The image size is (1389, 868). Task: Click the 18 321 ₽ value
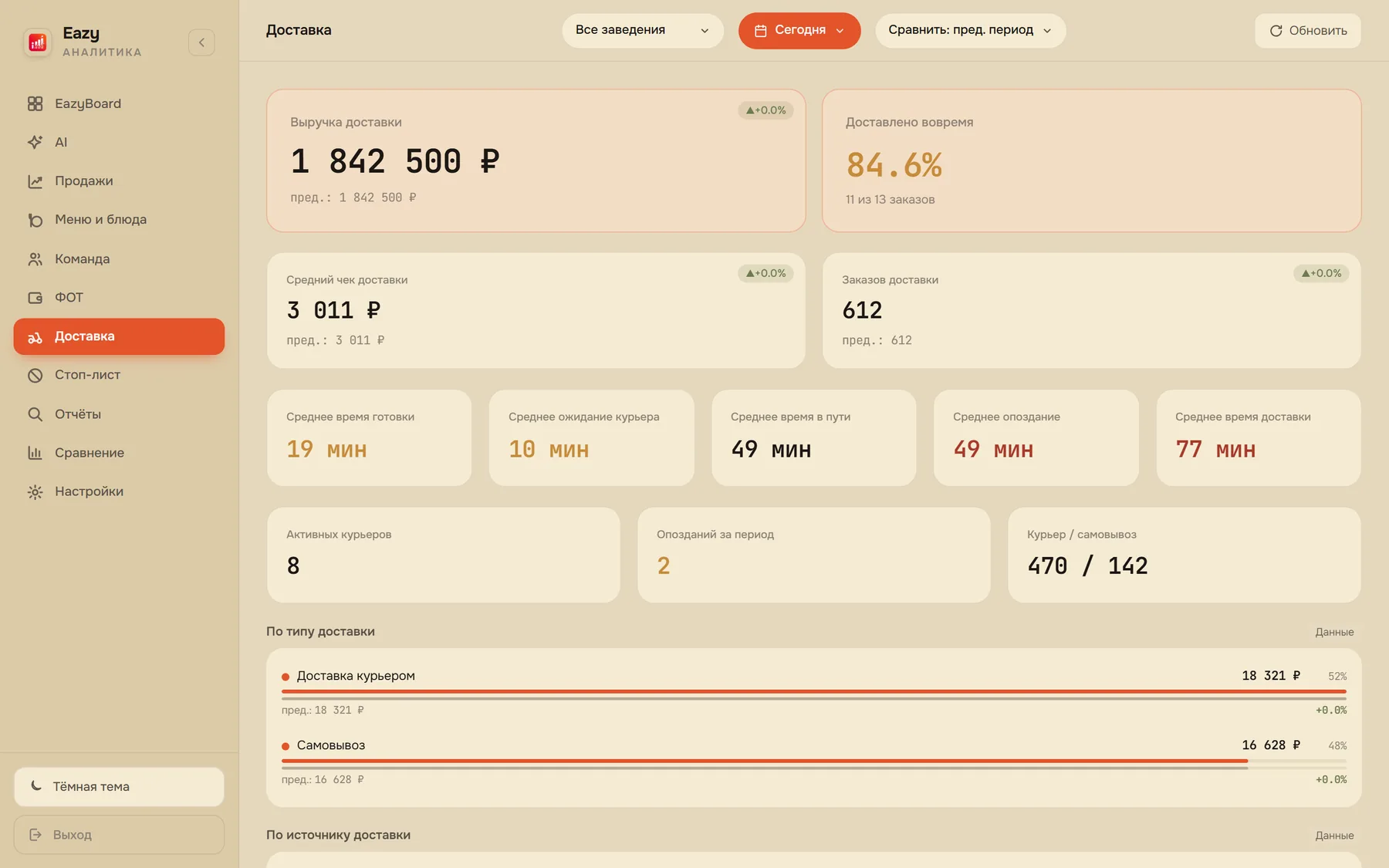coord(1271,676)
